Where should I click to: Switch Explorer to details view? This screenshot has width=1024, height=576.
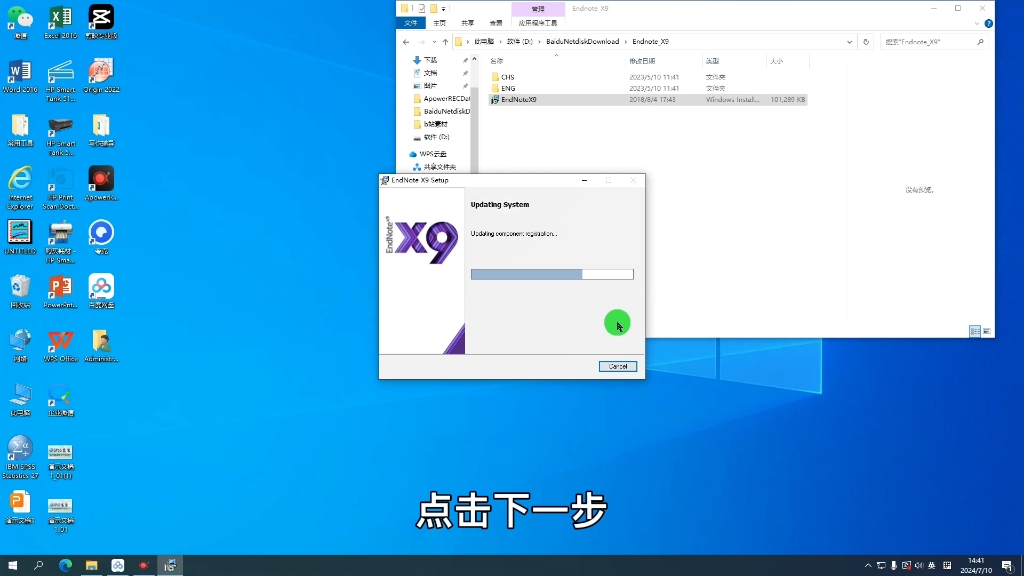coord(975,332)
